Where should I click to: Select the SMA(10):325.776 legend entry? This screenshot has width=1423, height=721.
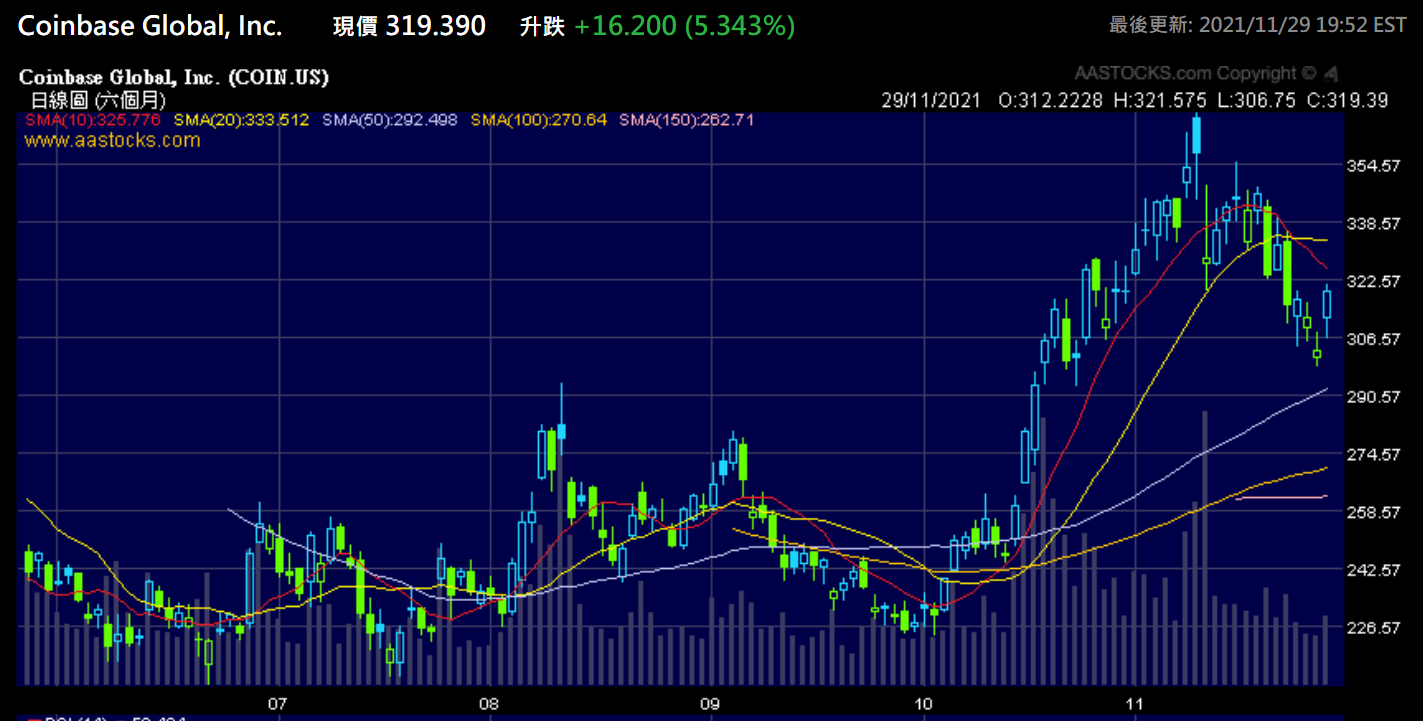(93, 120)
